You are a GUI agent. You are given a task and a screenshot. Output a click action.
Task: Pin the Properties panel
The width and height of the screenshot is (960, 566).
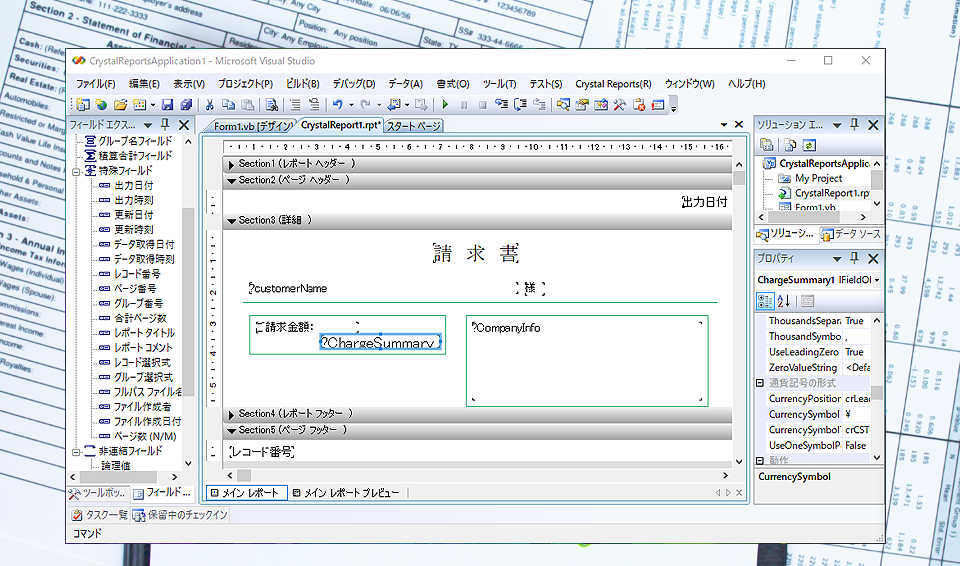855,258
